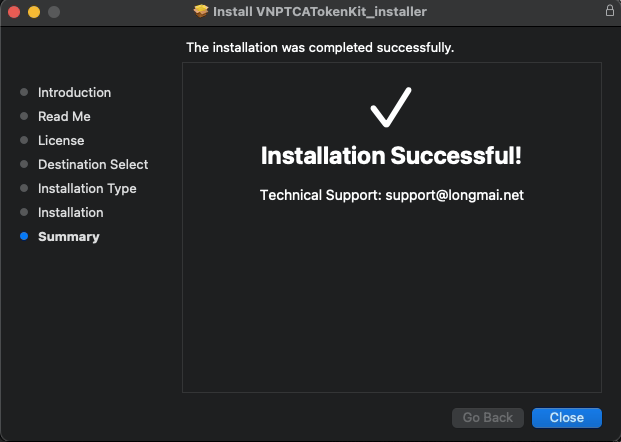This screenshot has width=621, height=442.
Task: Select the Read Me step
Action: click(x=64, y=117)
